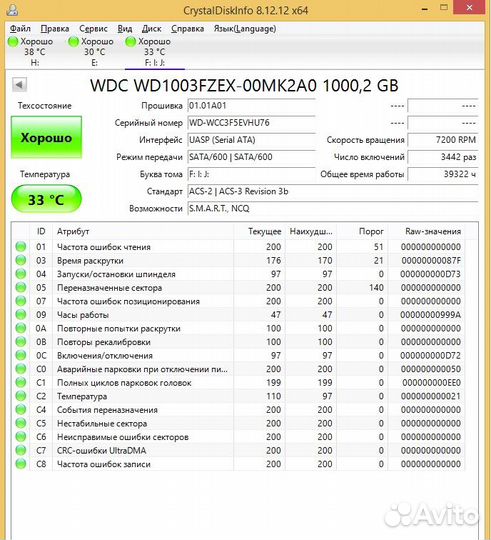Click status icon of Частота ошибок позиционирования
The image size is (491, 540).
point(21,301)
